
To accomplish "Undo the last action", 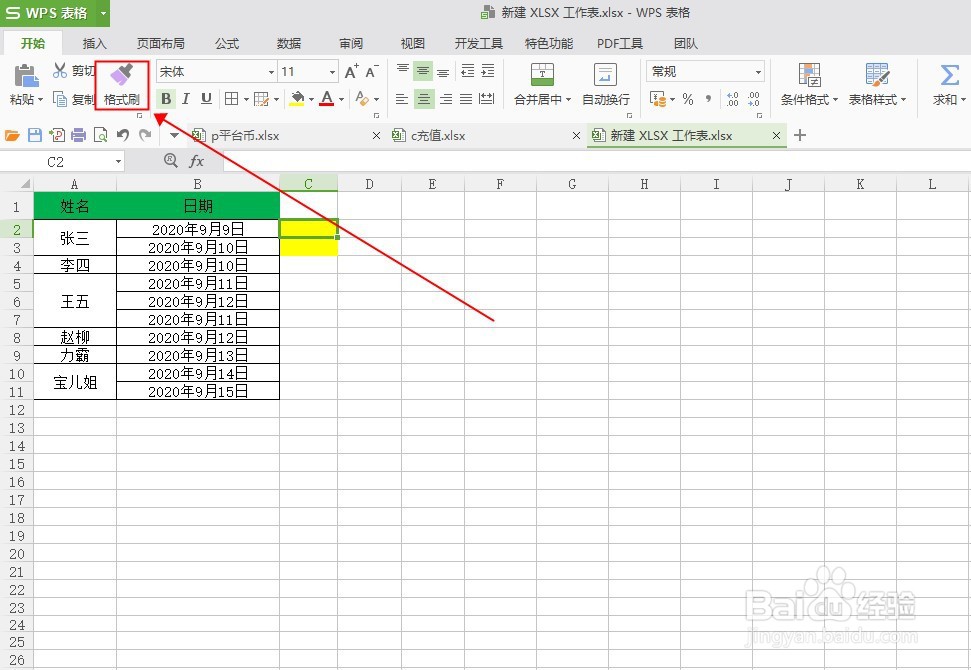I will [123, 135].
